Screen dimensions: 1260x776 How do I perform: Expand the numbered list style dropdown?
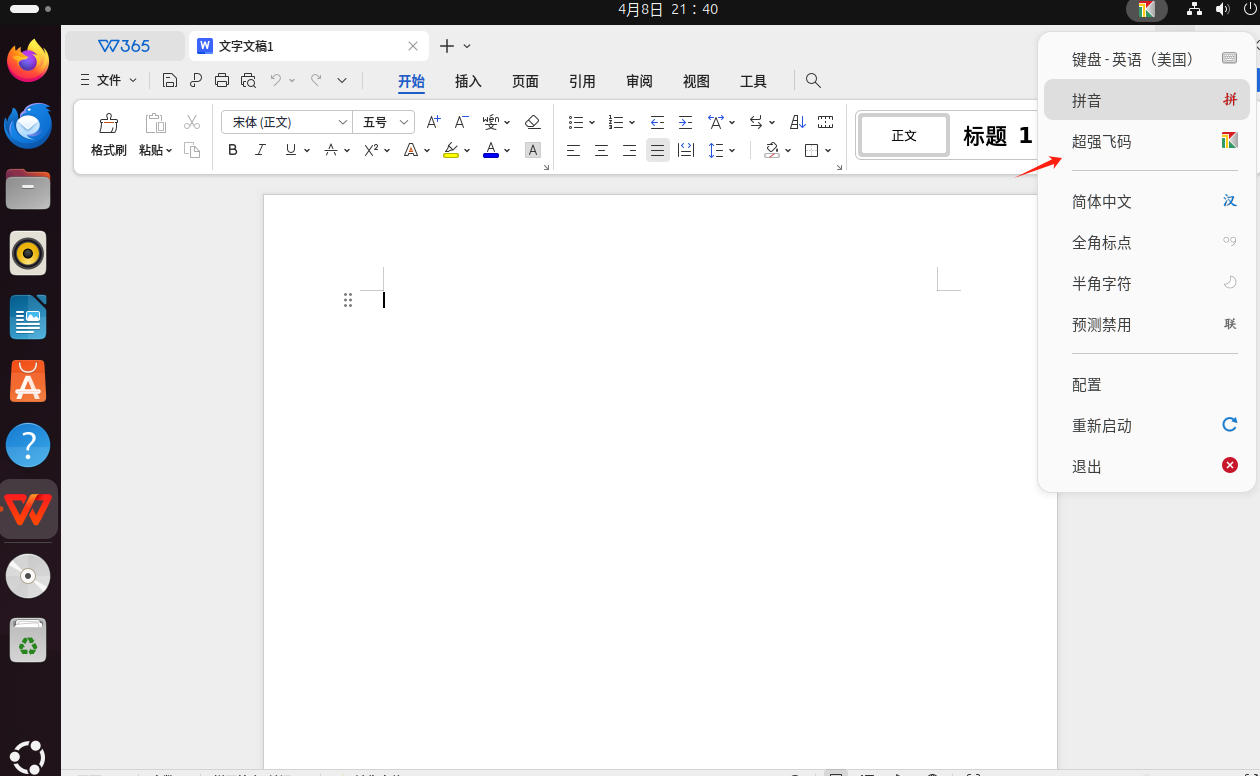[x=633, y=123]
